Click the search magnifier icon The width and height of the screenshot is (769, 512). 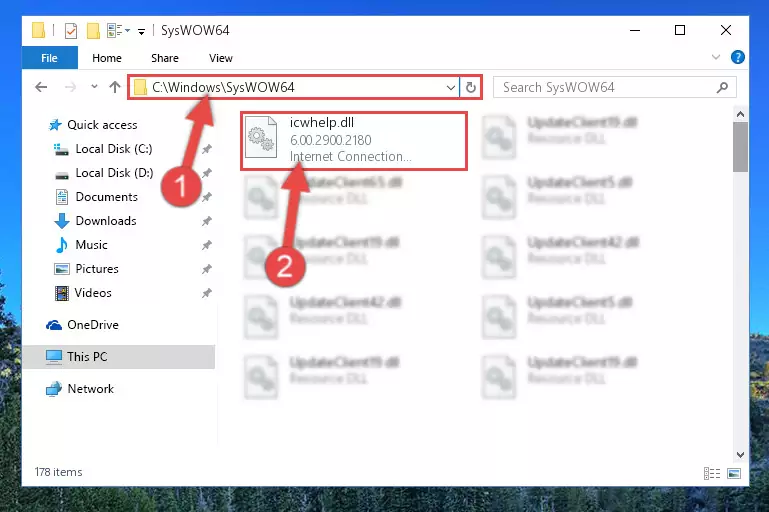[722, 88]
